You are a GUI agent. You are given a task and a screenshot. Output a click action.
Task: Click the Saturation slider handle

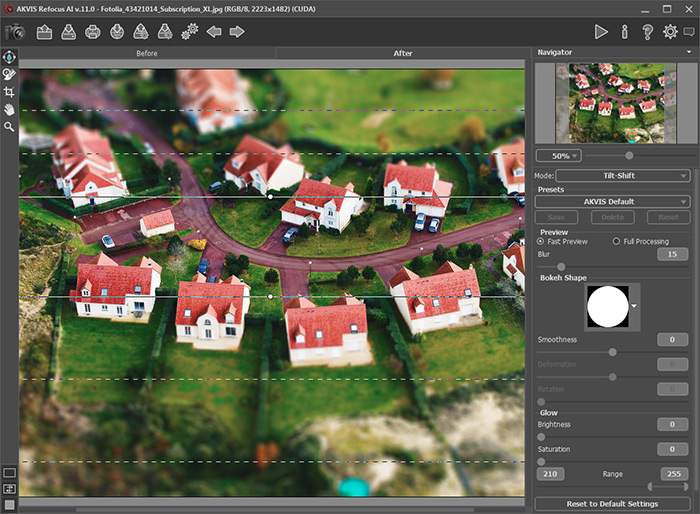click(x=541, y=462)
